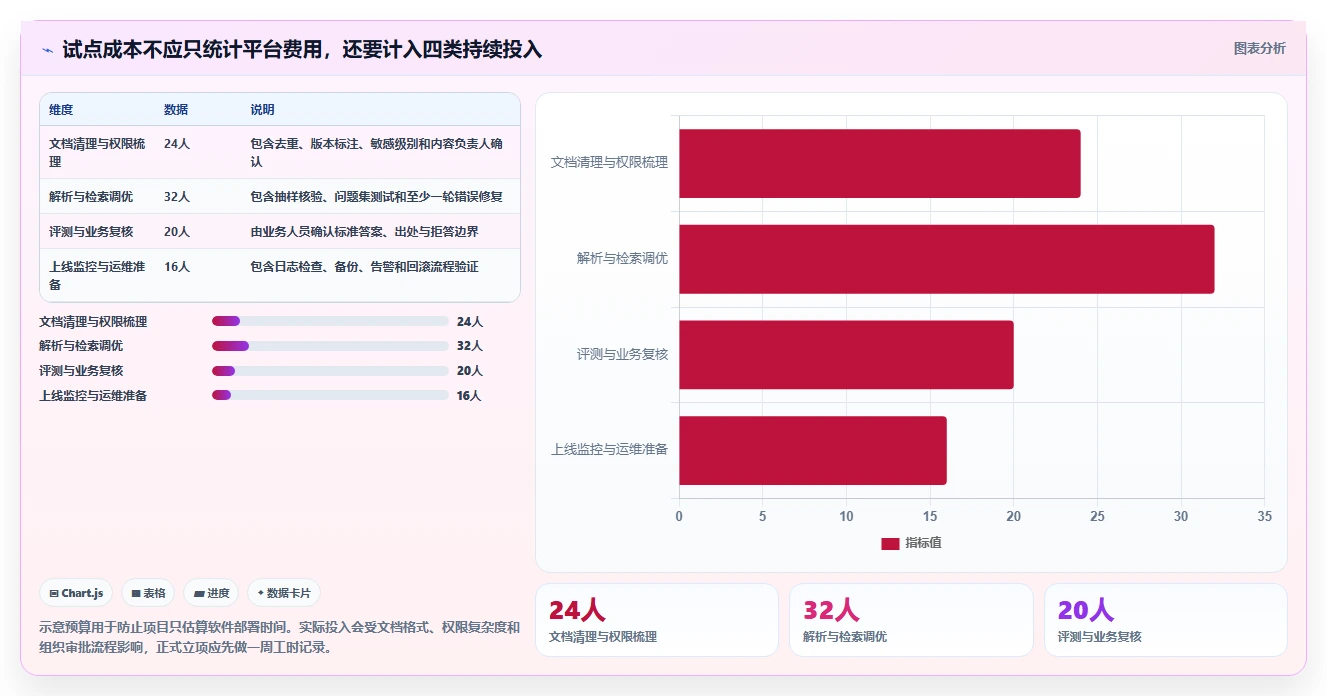This screenshot has height=696, width=1327.
Task: Select the 表格 tag chip
Action: coord(148,593)
